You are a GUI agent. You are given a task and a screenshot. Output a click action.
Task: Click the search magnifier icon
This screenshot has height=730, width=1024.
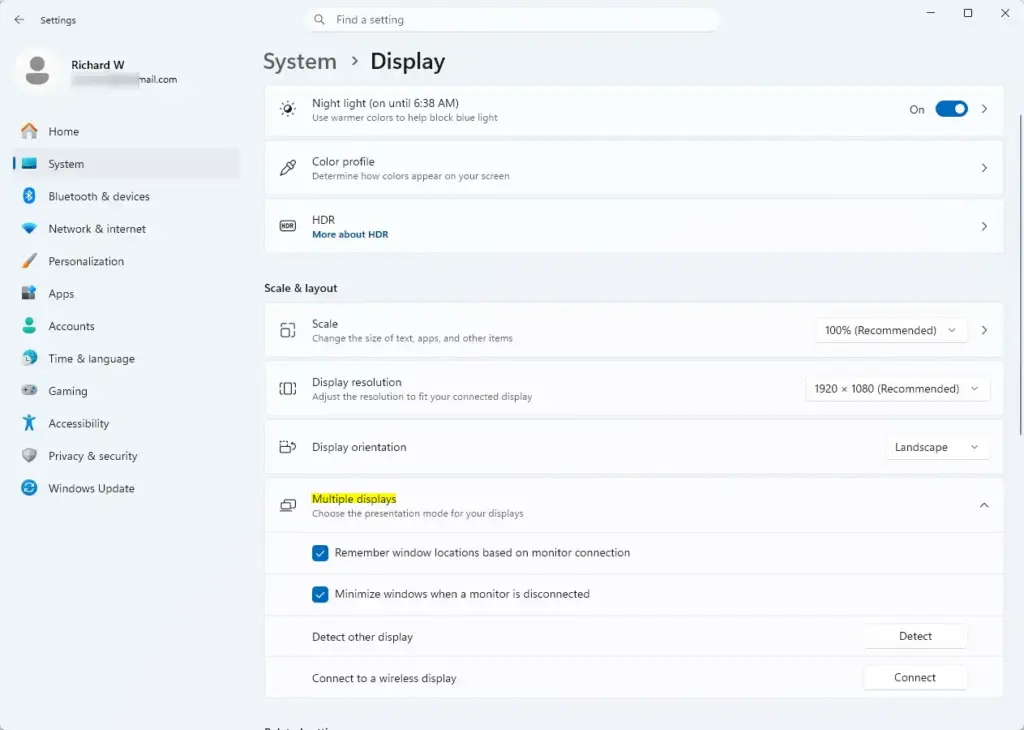coord(319,20)
